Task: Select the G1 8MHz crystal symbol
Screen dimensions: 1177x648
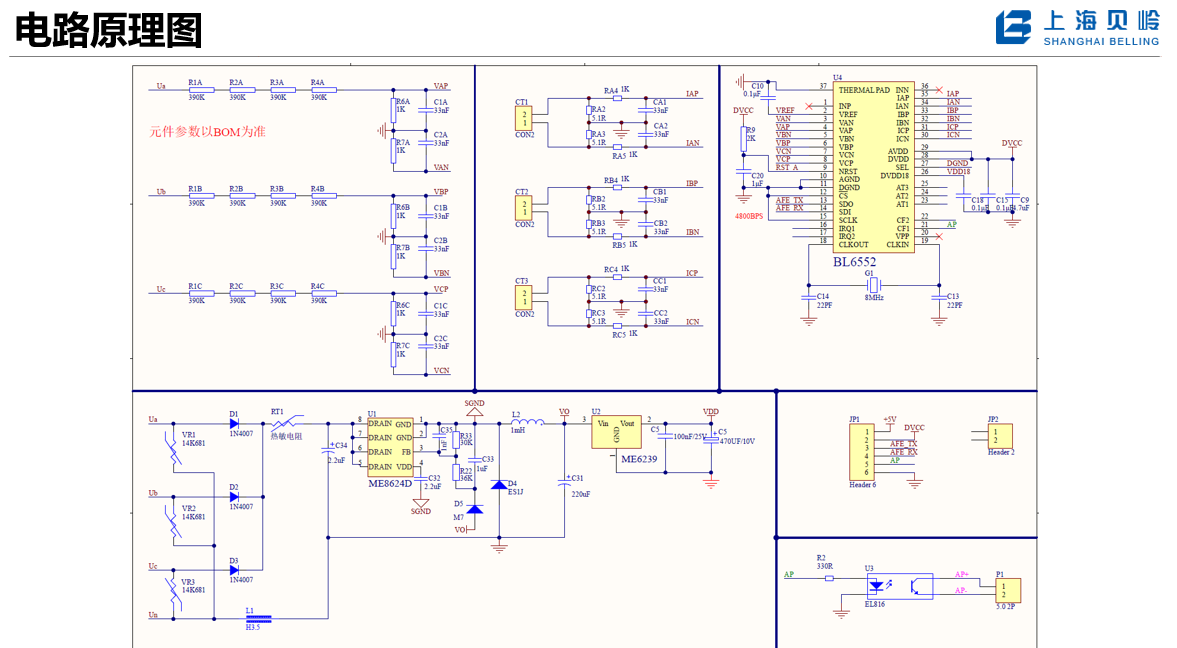Action: 872,285
